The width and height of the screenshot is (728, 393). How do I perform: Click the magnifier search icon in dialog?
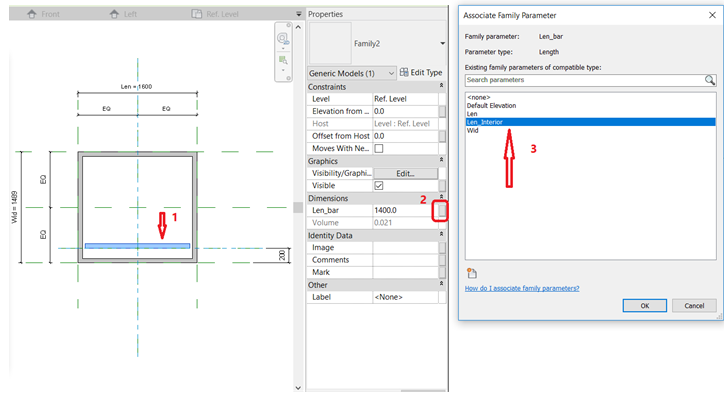[x=710, y=80]
